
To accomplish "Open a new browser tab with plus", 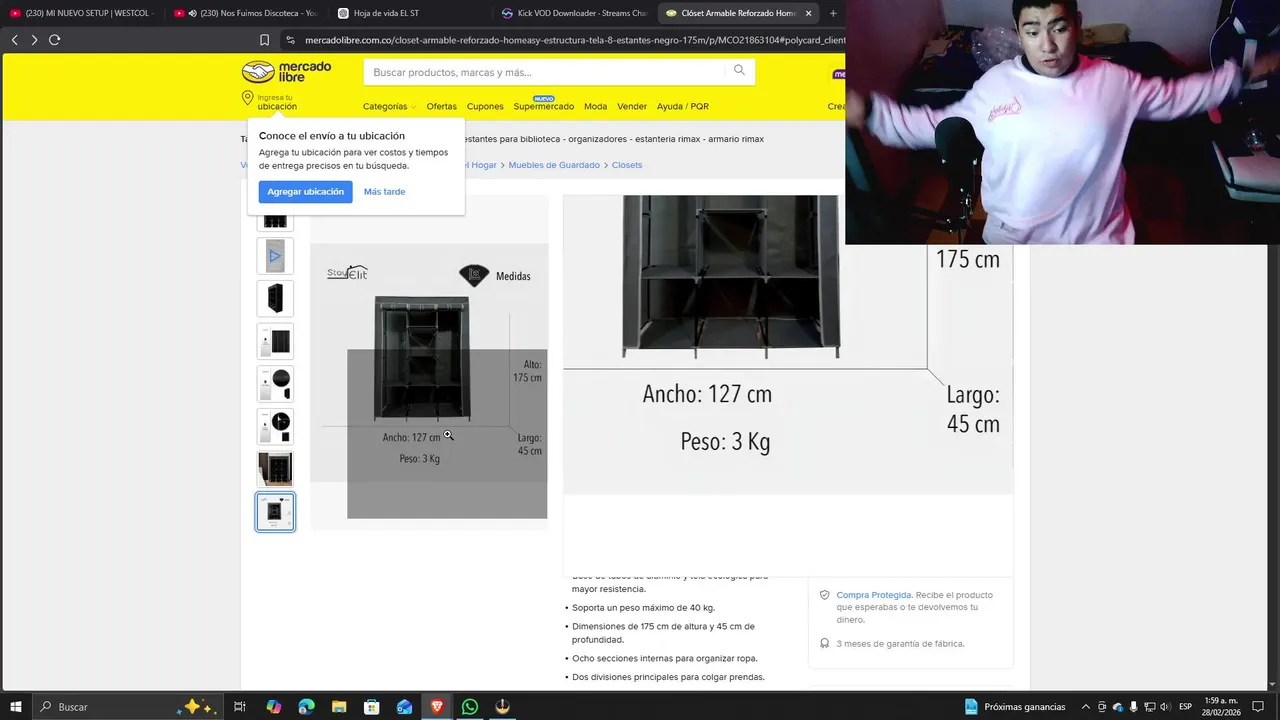I will point(833,13).
